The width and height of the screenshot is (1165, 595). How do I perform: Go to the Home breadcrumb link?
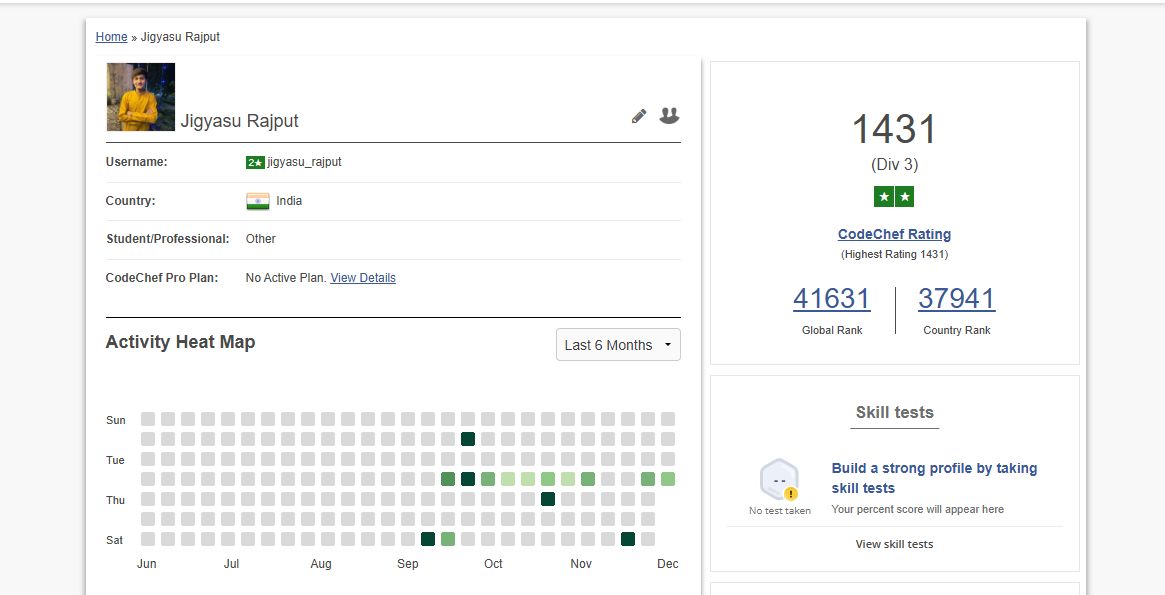coord(111,37)
